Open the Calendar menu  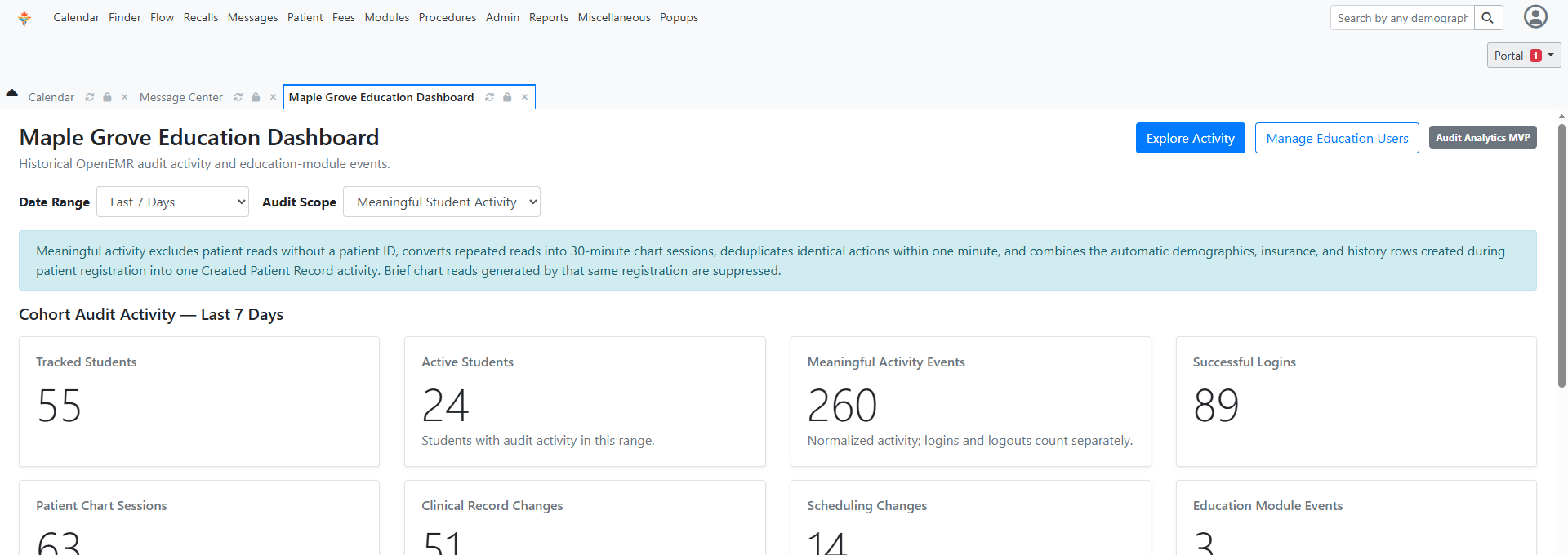point(76,17)
